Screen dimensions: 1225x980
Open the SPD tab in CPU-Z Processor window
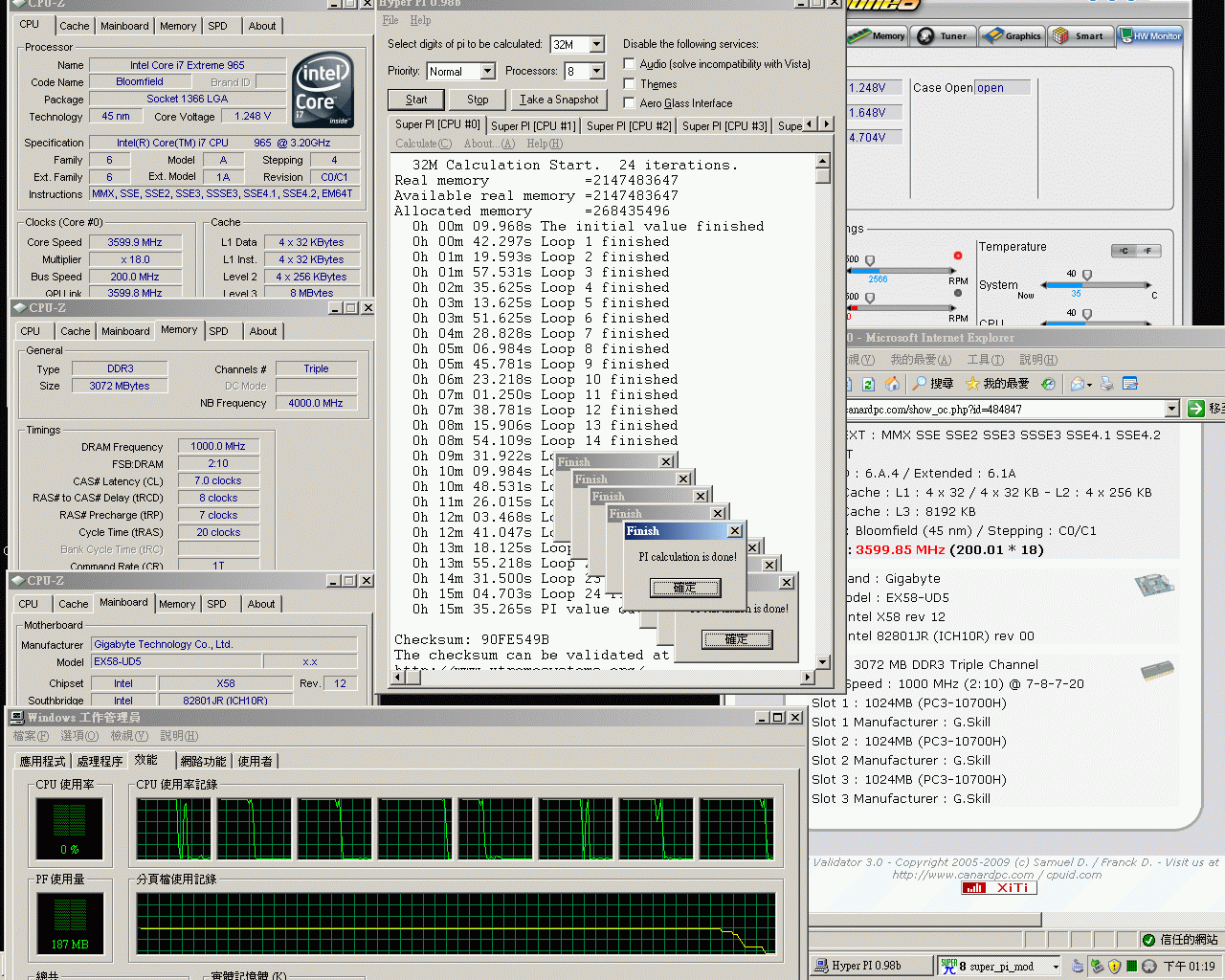(x=218, y=26)
